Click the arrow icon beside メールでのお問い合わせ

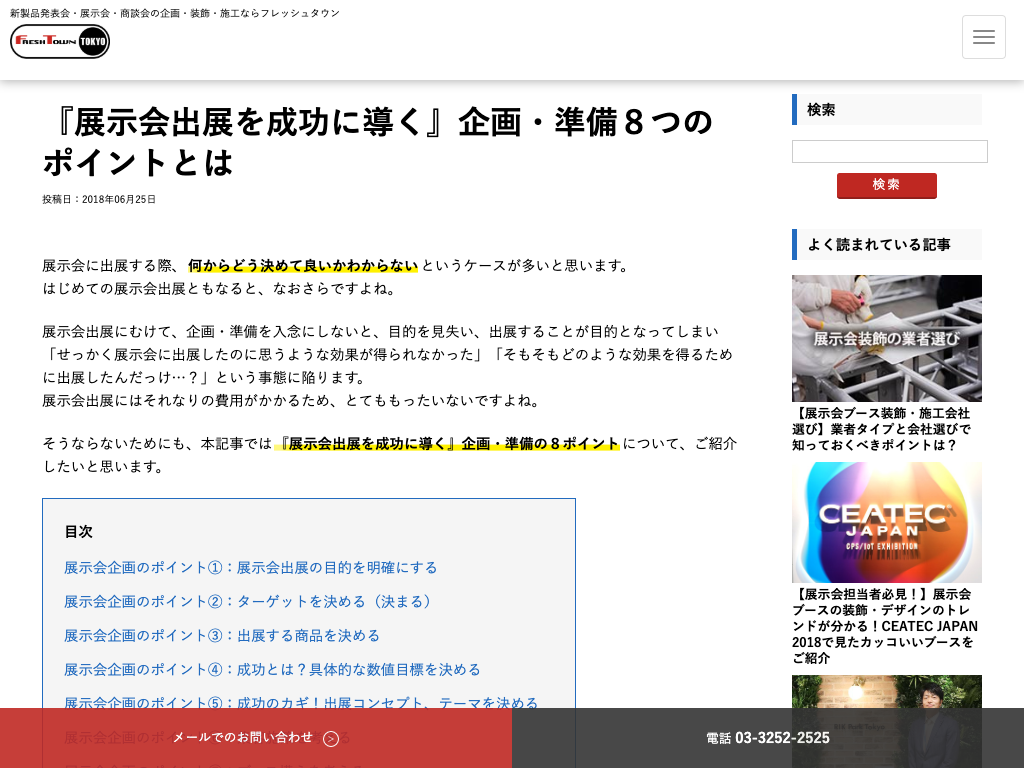pos(331,739)
